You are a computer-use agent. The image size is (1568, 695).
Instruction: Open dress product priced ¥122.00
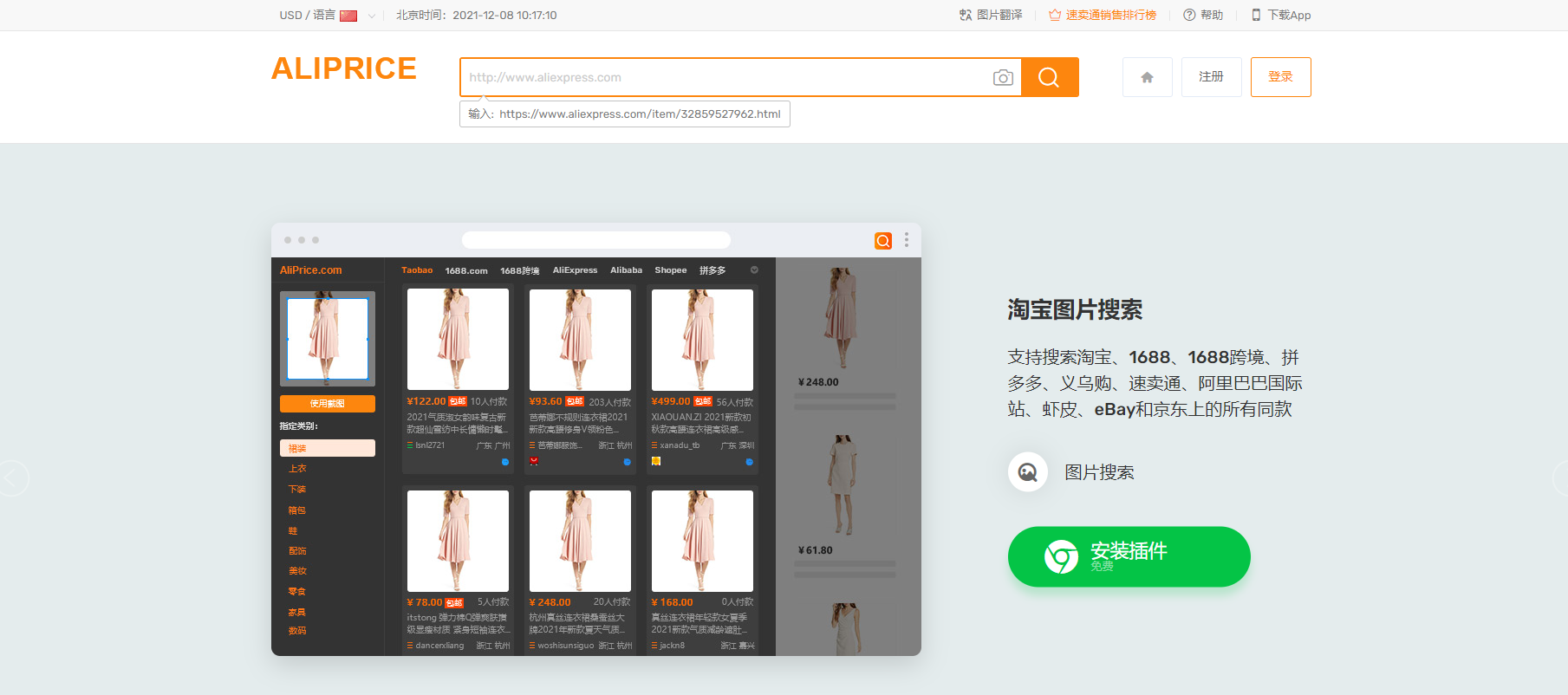click(x=458, y=379)
